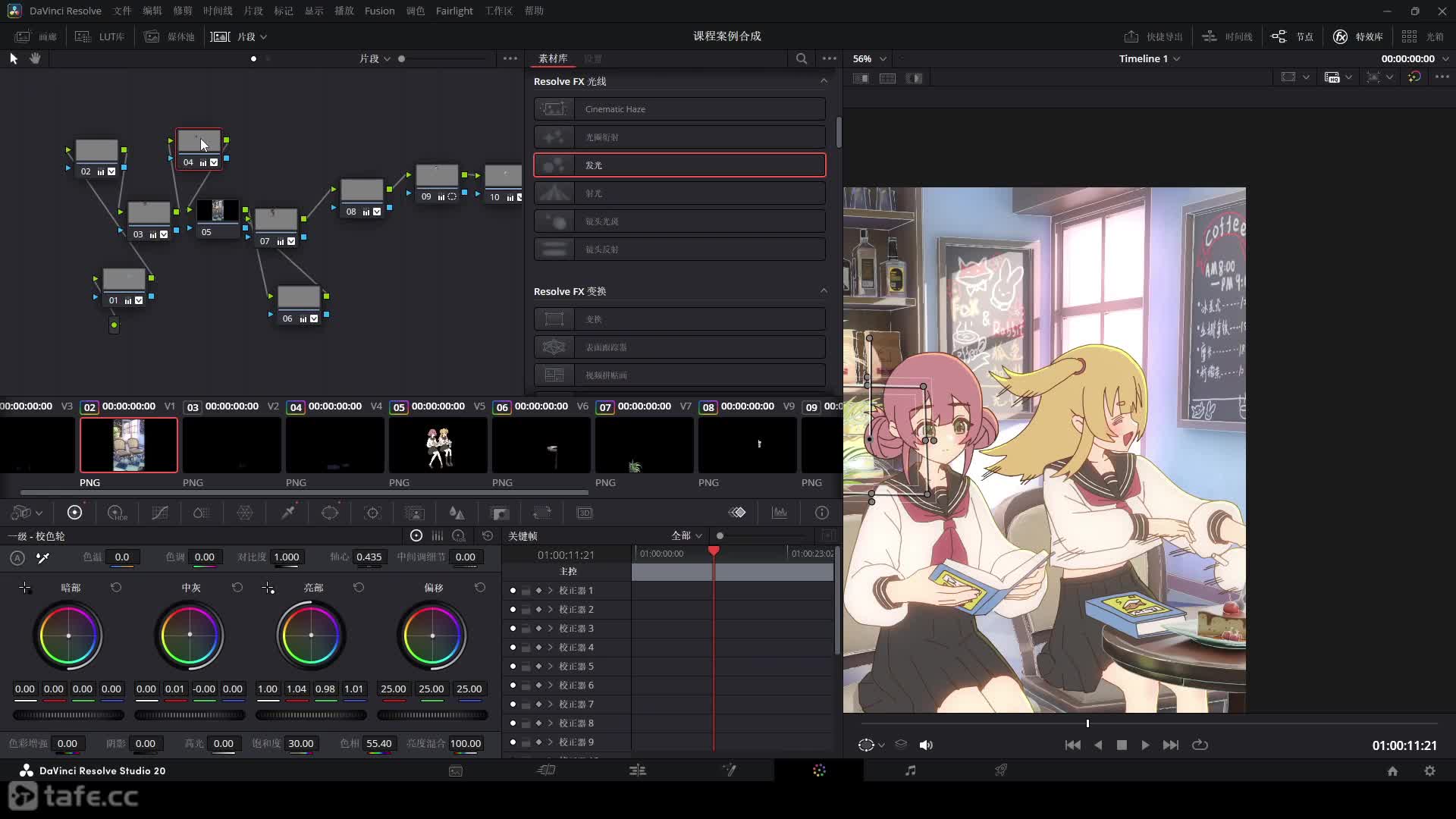The width and height of the screenshot is (1456, 819).
Task: Open the Power Window palette
Action: point(330,513)
